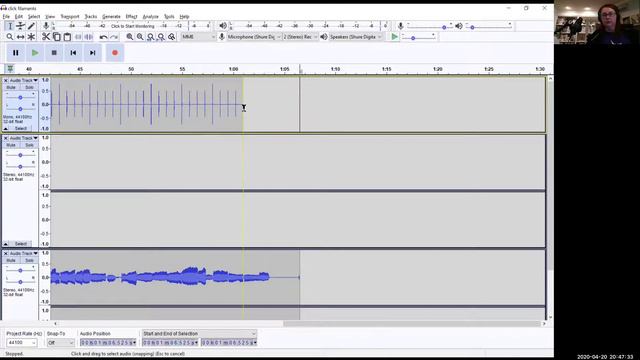Viewport: 640px width, 360px height.
Task: Select the Zoom magnifier tool
Action: coord(10,37)
